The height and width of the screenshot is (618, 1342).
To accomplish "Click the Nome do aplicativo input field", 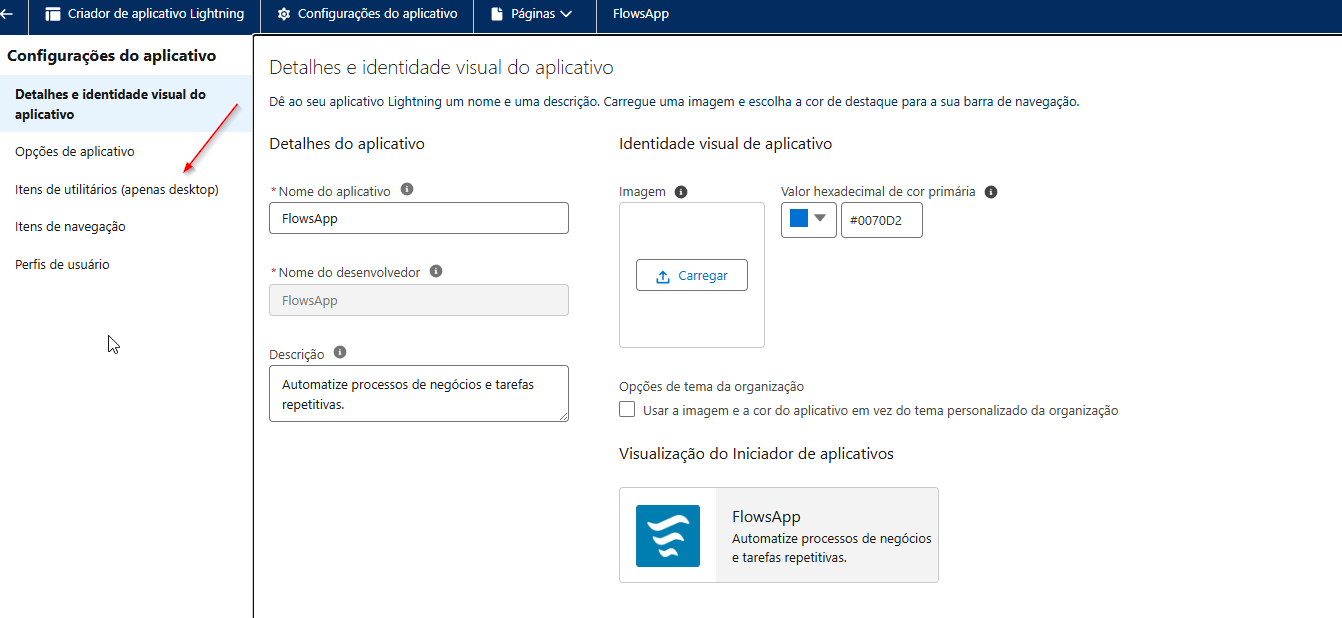I will pos(419,218).
